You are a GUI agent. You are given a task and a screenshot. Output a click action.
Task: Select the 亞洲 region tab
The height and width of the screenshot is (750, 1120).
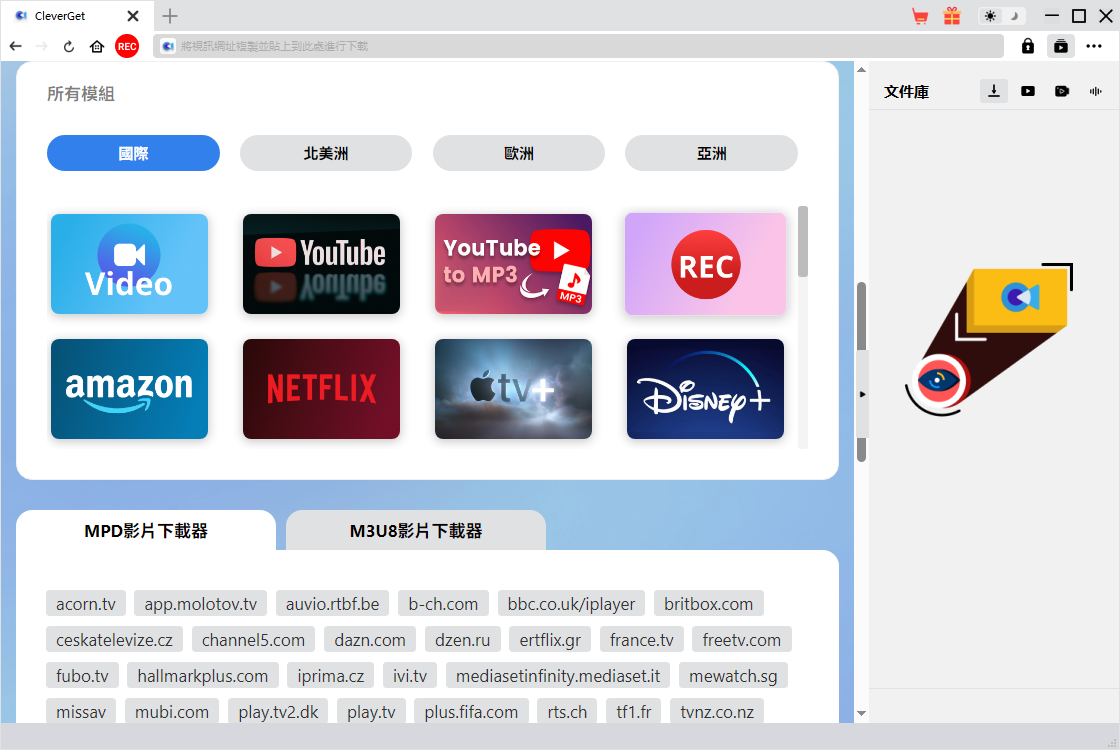click(711, 153)
